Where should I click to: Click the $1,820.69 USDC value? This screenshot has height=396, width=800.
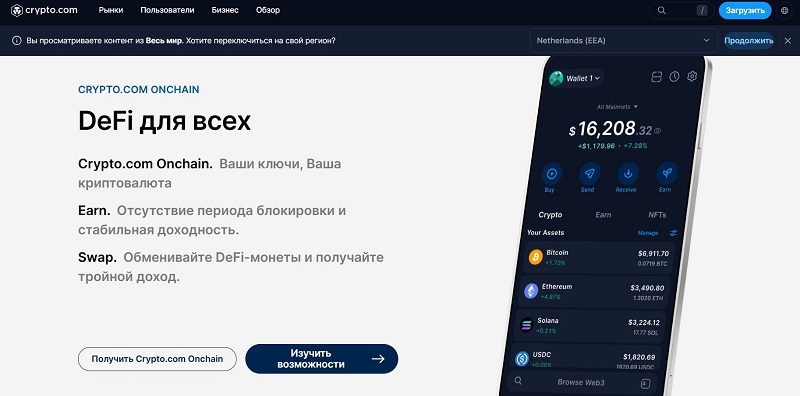point(639,357)
